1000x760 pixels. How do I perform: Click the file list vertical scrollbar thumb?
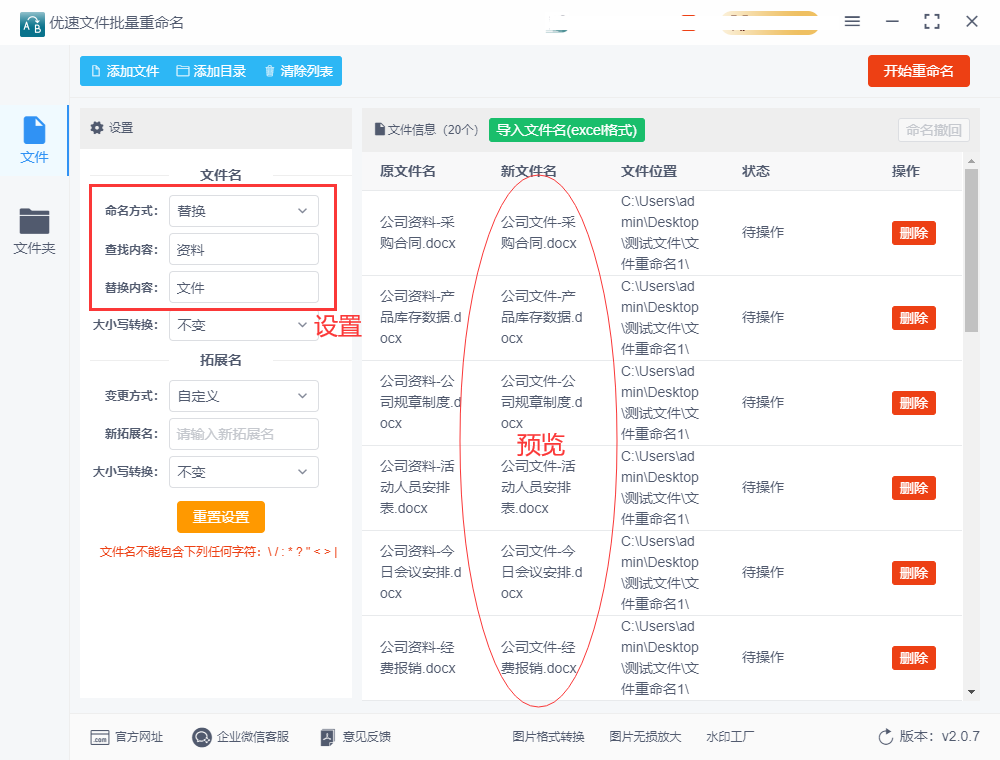[x=971, y=250]
